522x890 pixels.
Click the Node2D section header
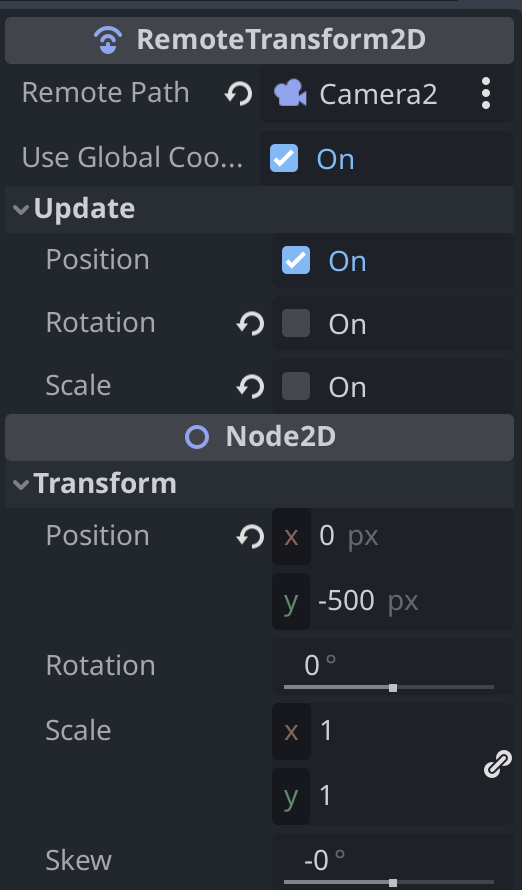259,438
